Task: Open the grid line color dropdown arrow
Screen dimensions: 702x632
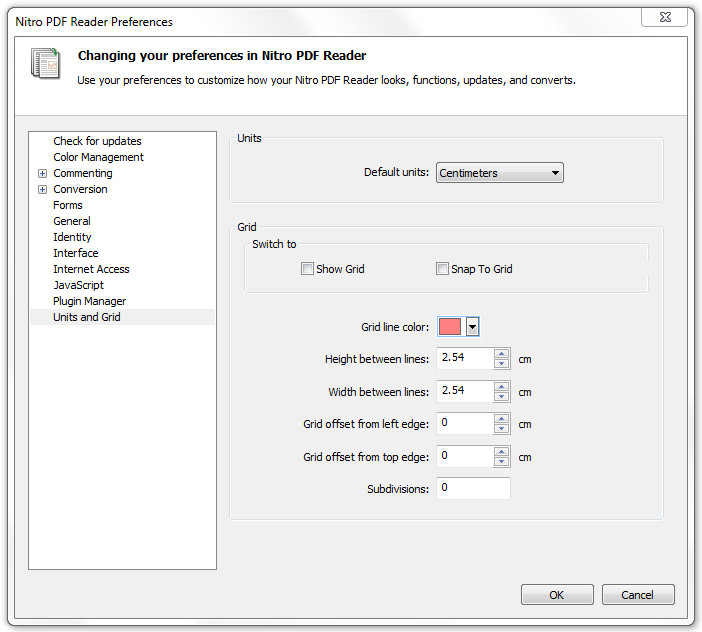Action: [x=472, y=327]
